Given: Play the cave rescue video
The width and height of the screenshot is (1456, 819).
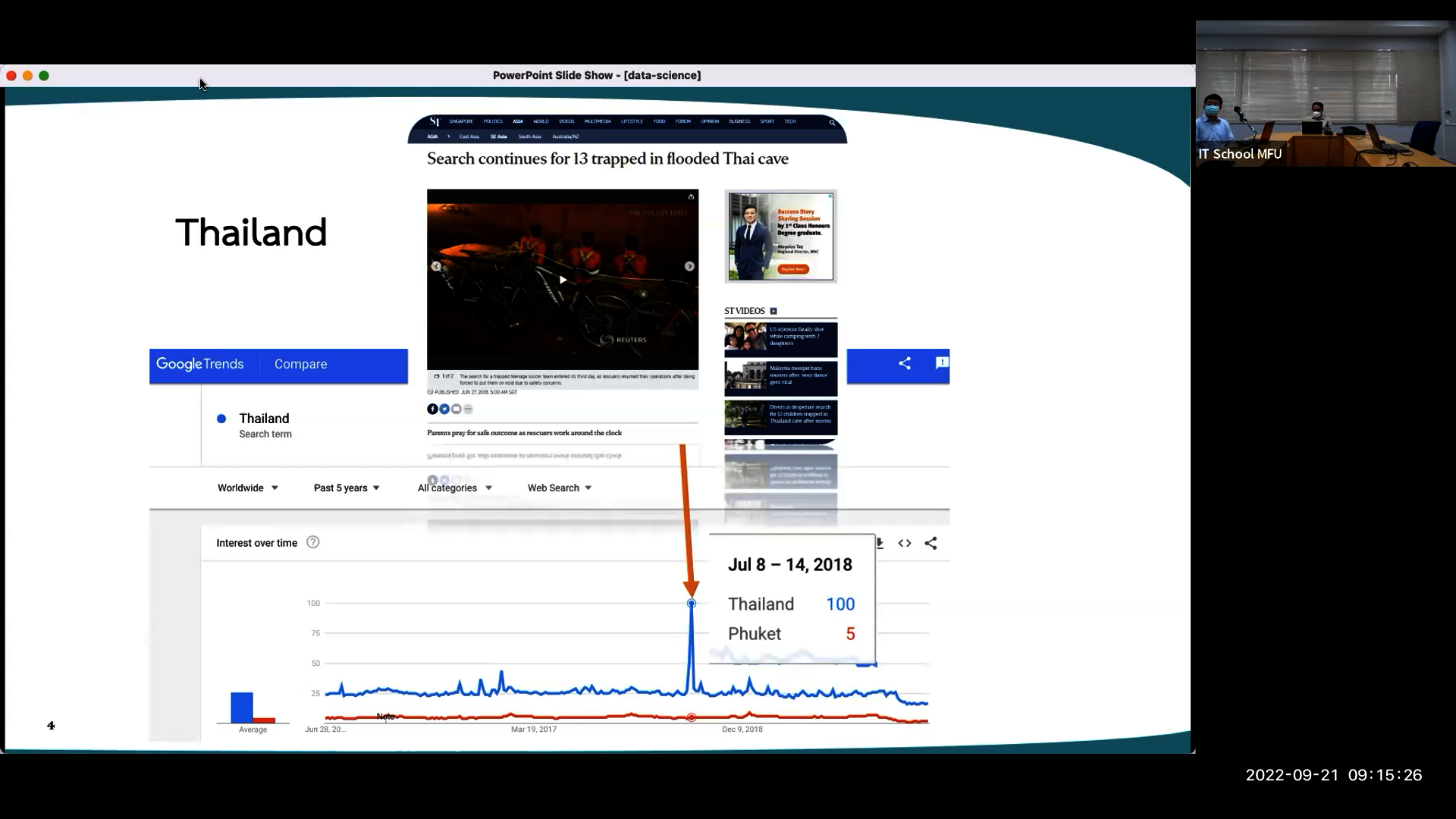Looking at the screenshot, I should tap(563, 280).
